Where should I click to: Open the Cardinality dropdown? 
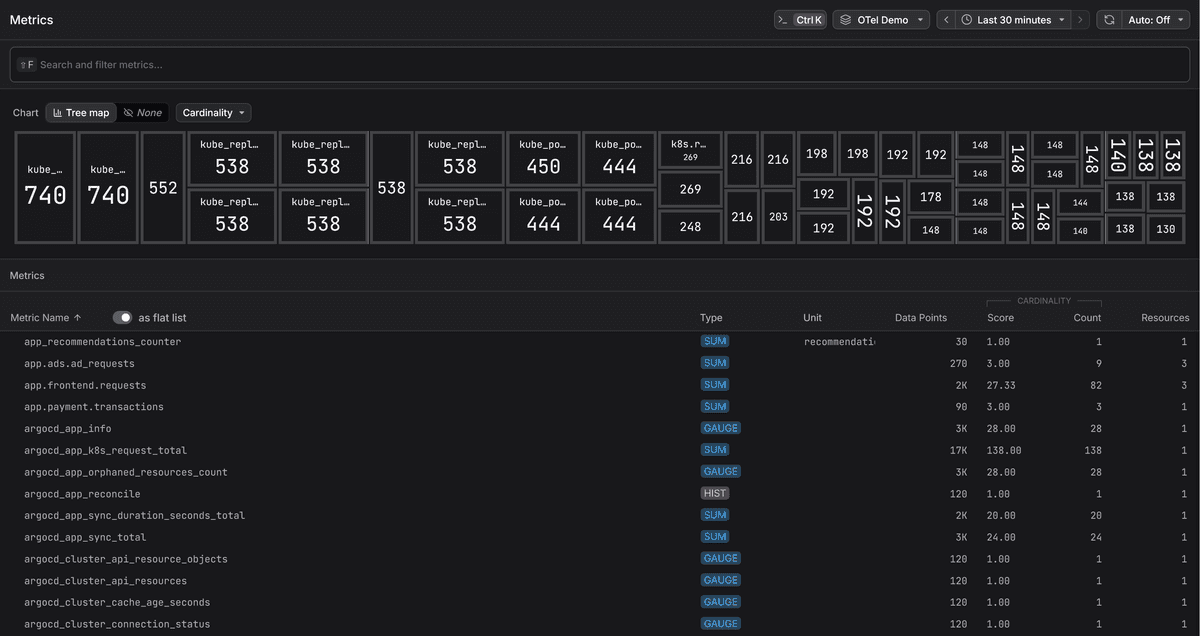213,113
